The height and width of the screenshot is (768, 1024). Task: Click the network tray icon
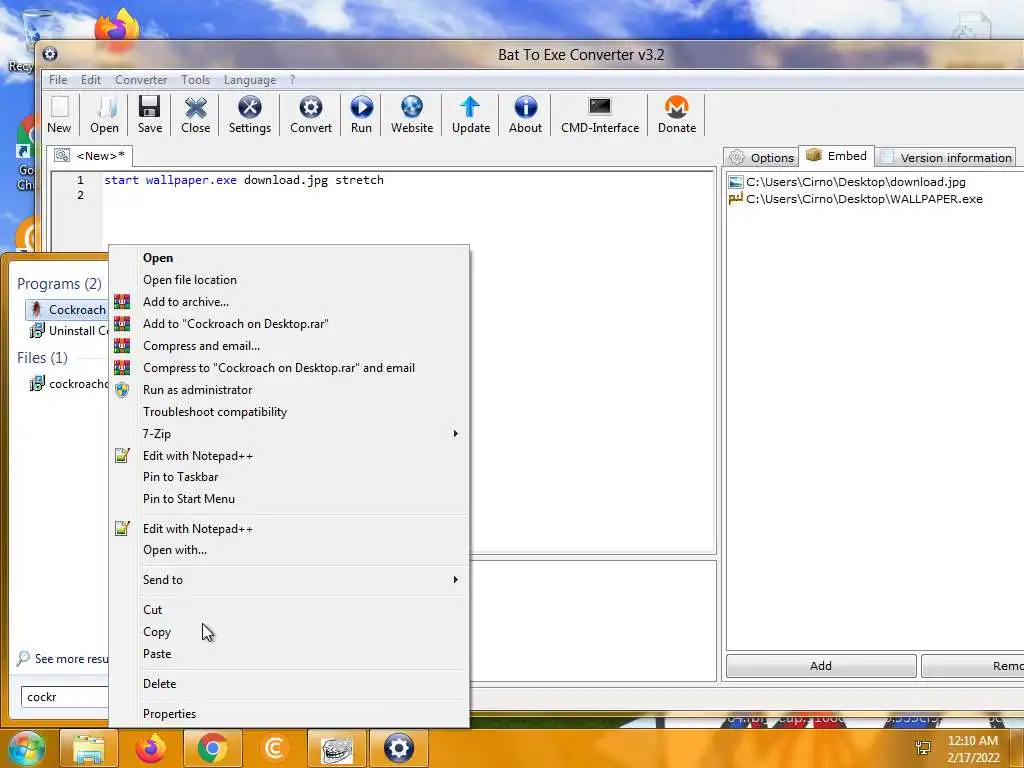tap(923, 748)
